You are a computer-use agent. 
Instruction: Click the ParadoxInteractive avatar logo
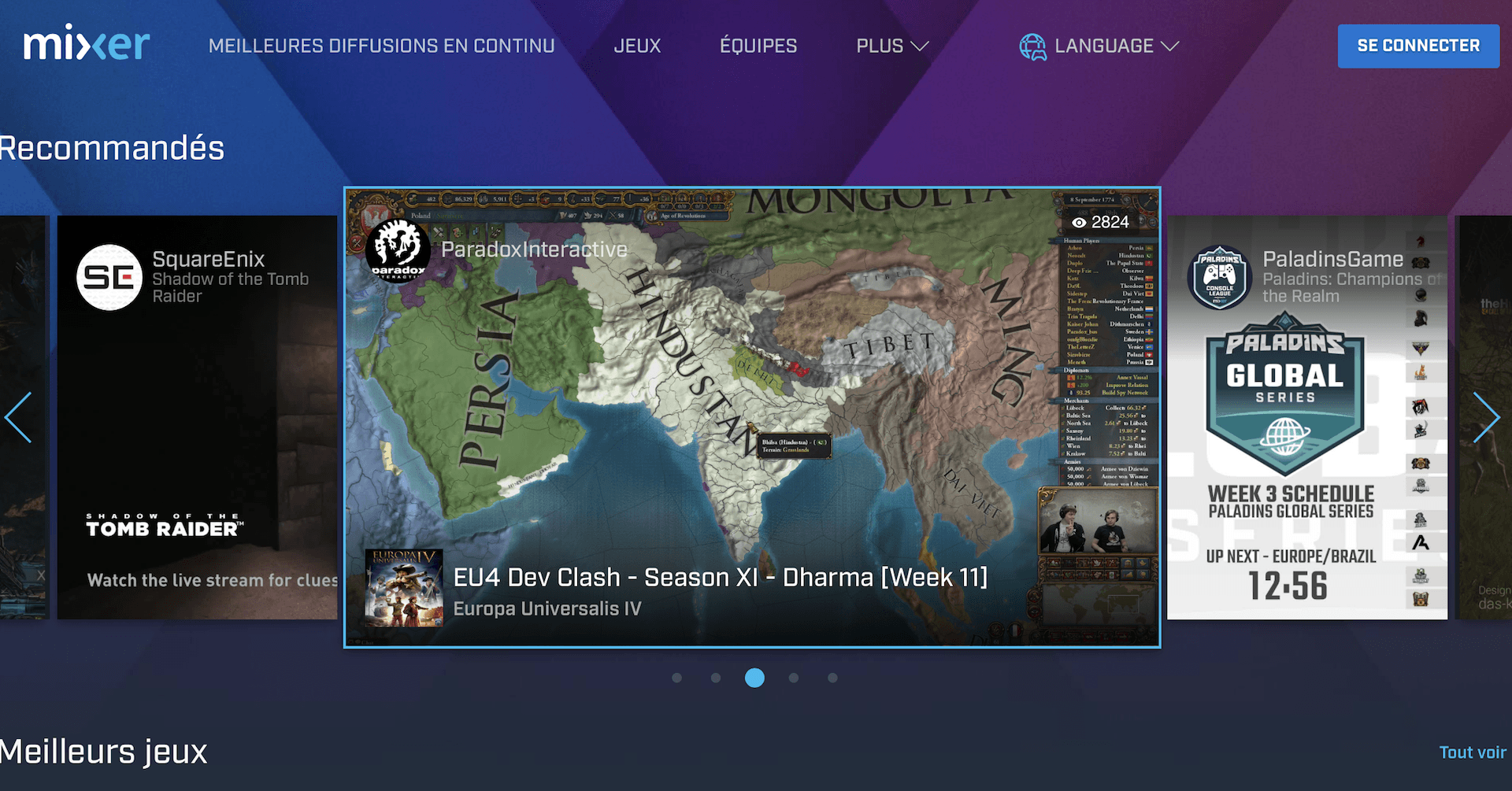398,252
